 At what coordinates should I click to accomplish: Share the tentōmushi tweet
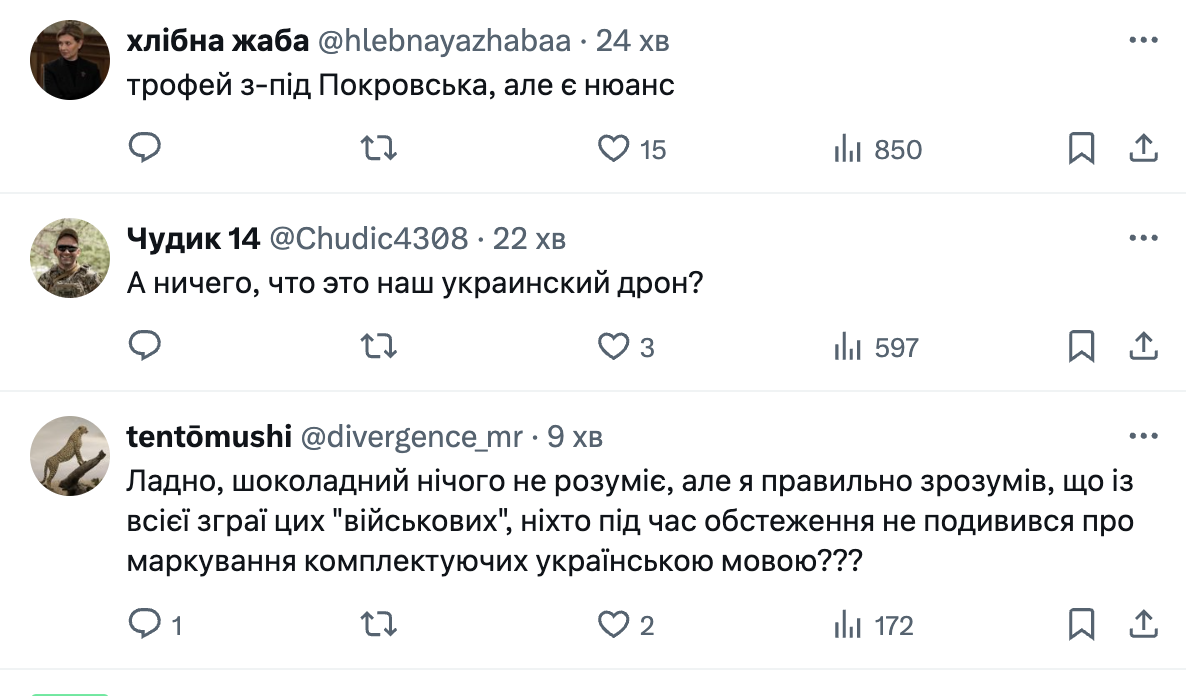coord(1142,625)
